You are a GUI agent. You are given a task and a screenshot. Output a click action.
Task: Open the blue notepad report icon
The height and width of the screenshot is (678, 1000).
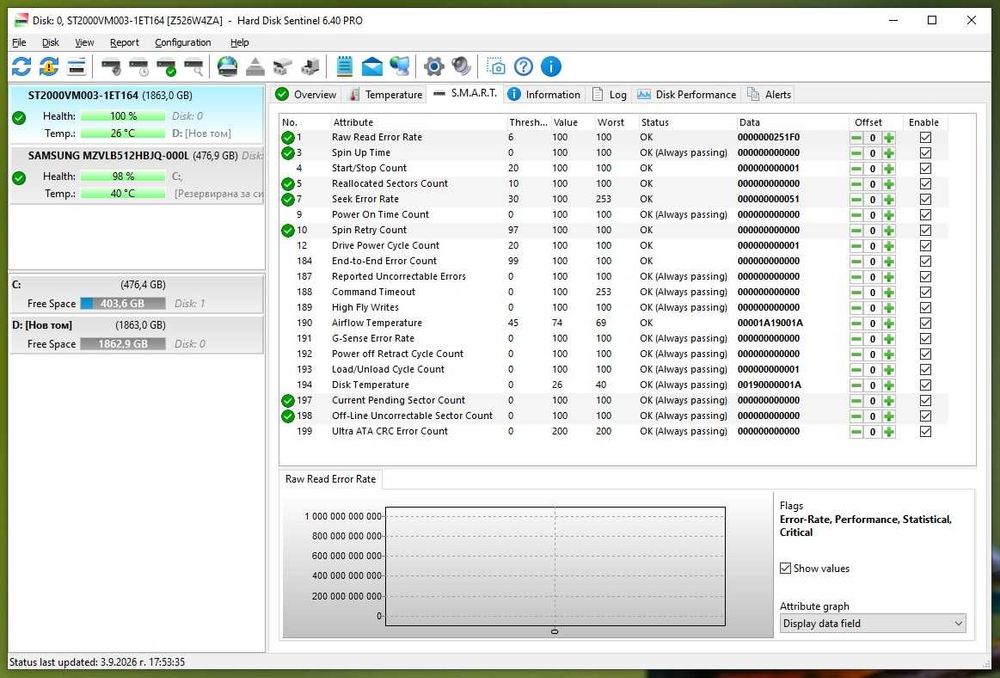point(344,66)
